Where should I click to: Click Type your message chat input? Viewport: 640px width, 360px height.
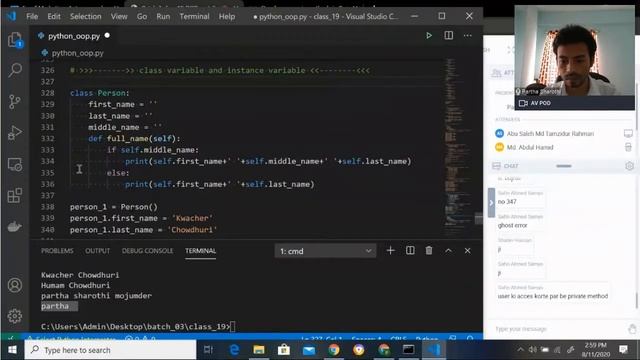[x=559, y=329]
